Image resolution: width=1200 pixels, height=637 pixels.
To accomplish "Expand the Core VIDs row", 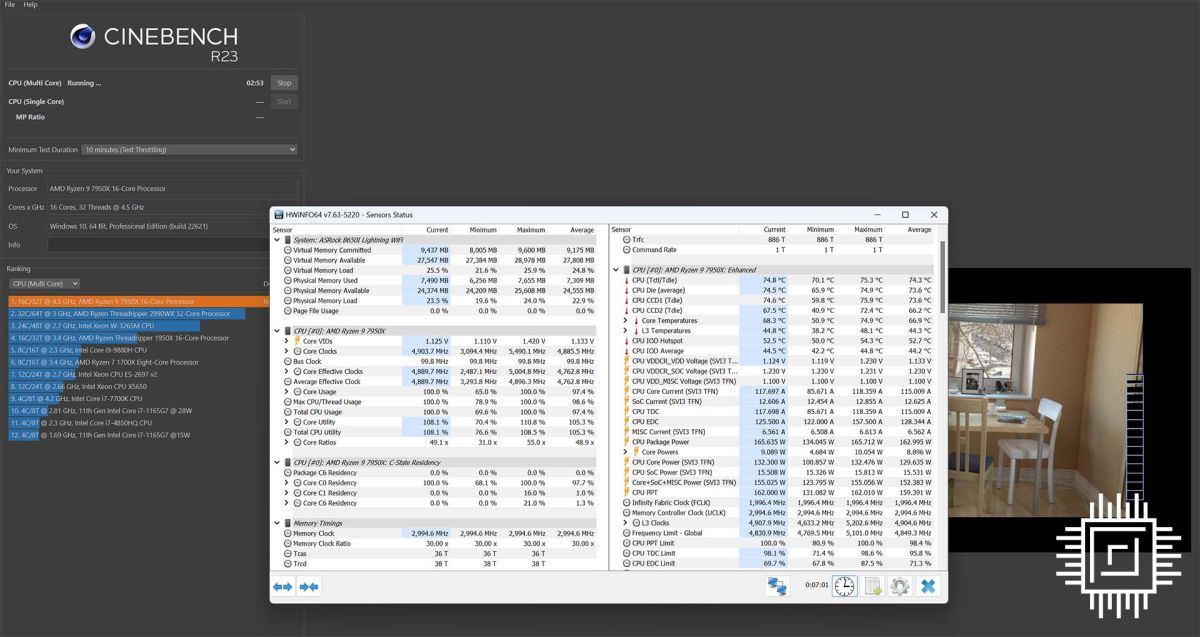I will point(286,341).
